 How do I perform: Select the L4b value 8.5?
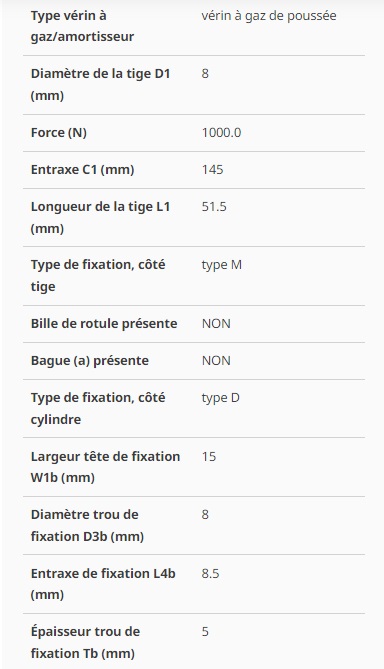click(x=210, y=573)
